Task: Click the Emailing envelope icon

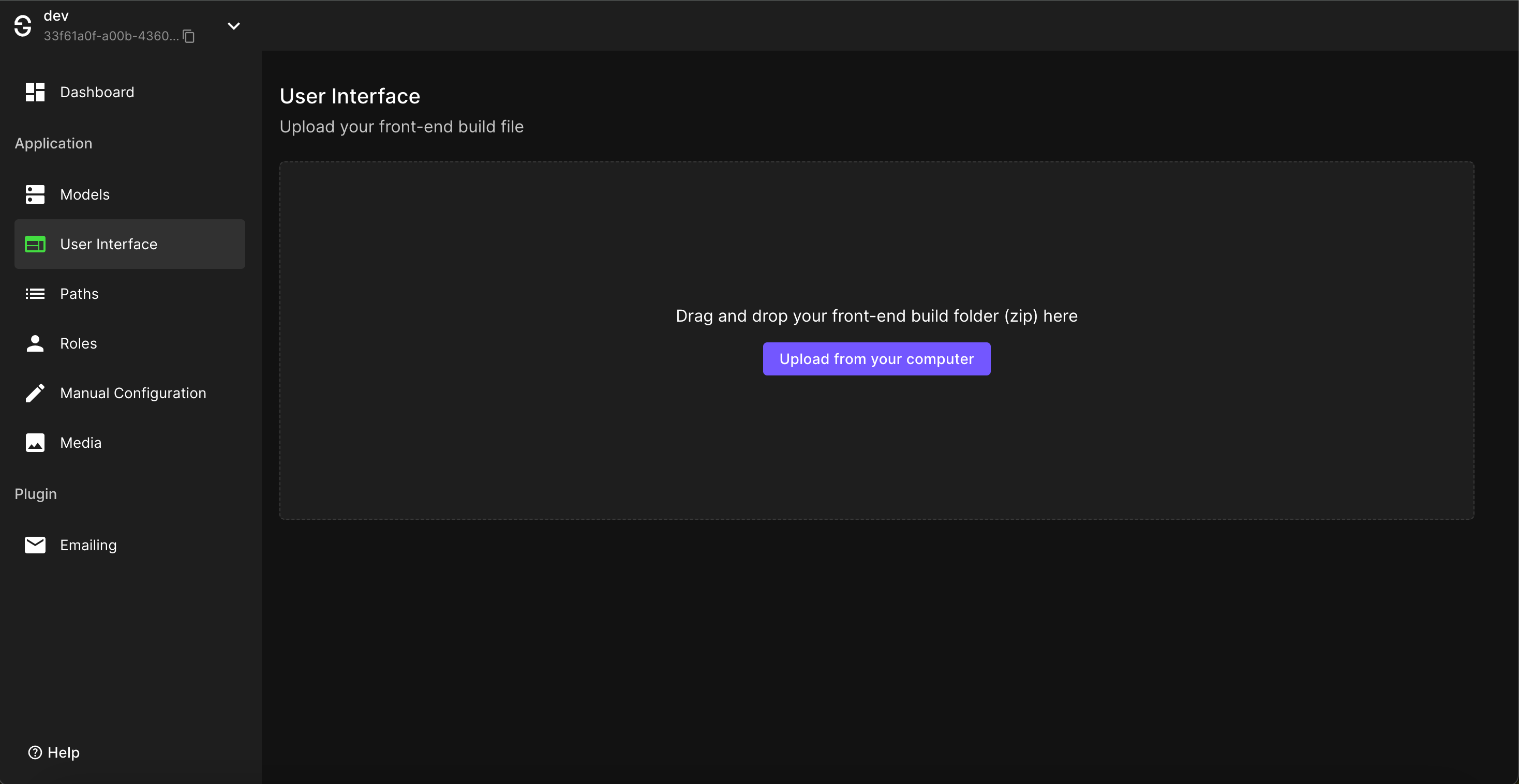Action: [x=35, y=545]
